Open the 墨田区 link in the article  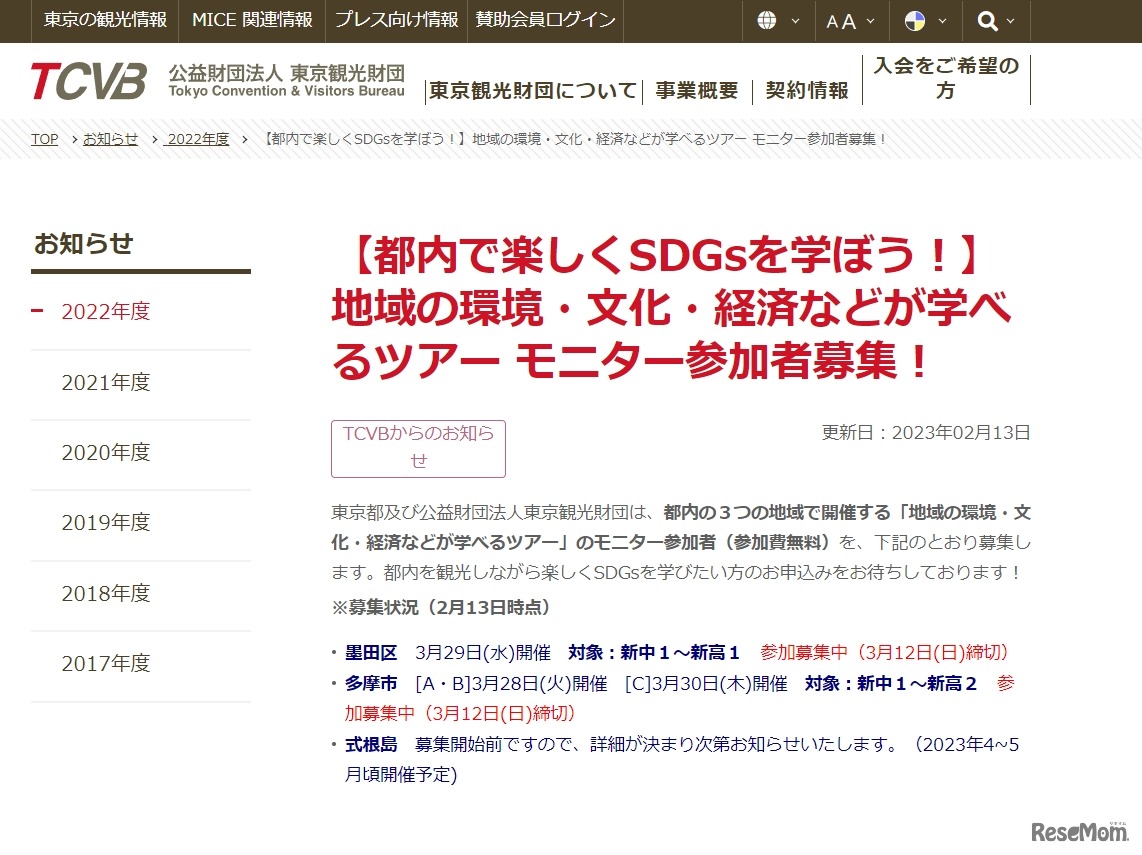(x=372, y=652)
